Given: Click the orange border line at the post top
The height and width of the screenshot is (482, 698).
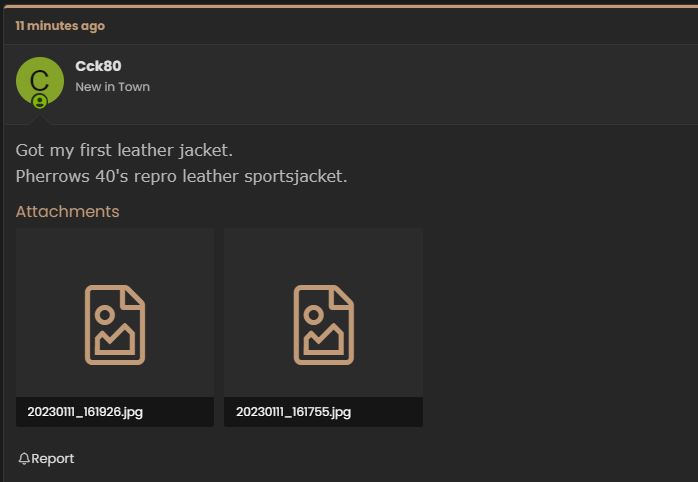Looking at the screenshot, I should pos(350,7).
